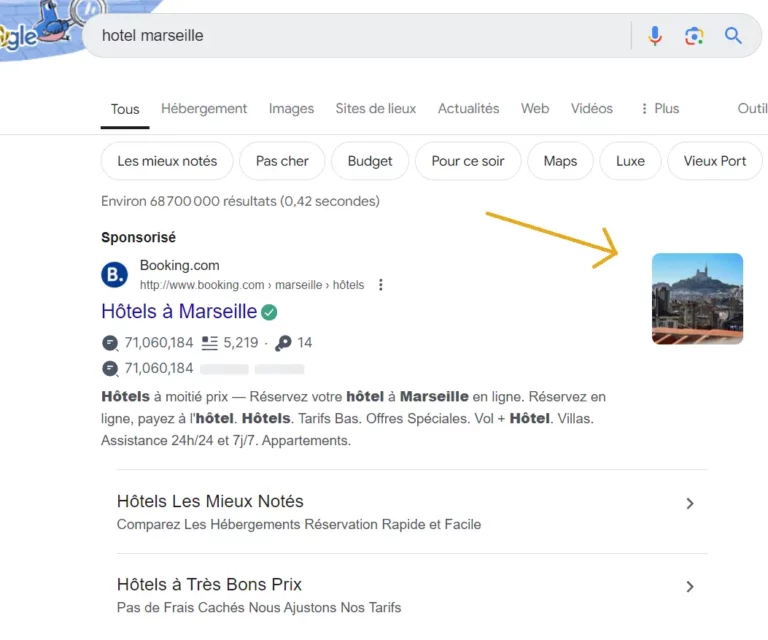Click the list icon beside 5,219
The image size is (768, 640).
click(x=210, y=343)
